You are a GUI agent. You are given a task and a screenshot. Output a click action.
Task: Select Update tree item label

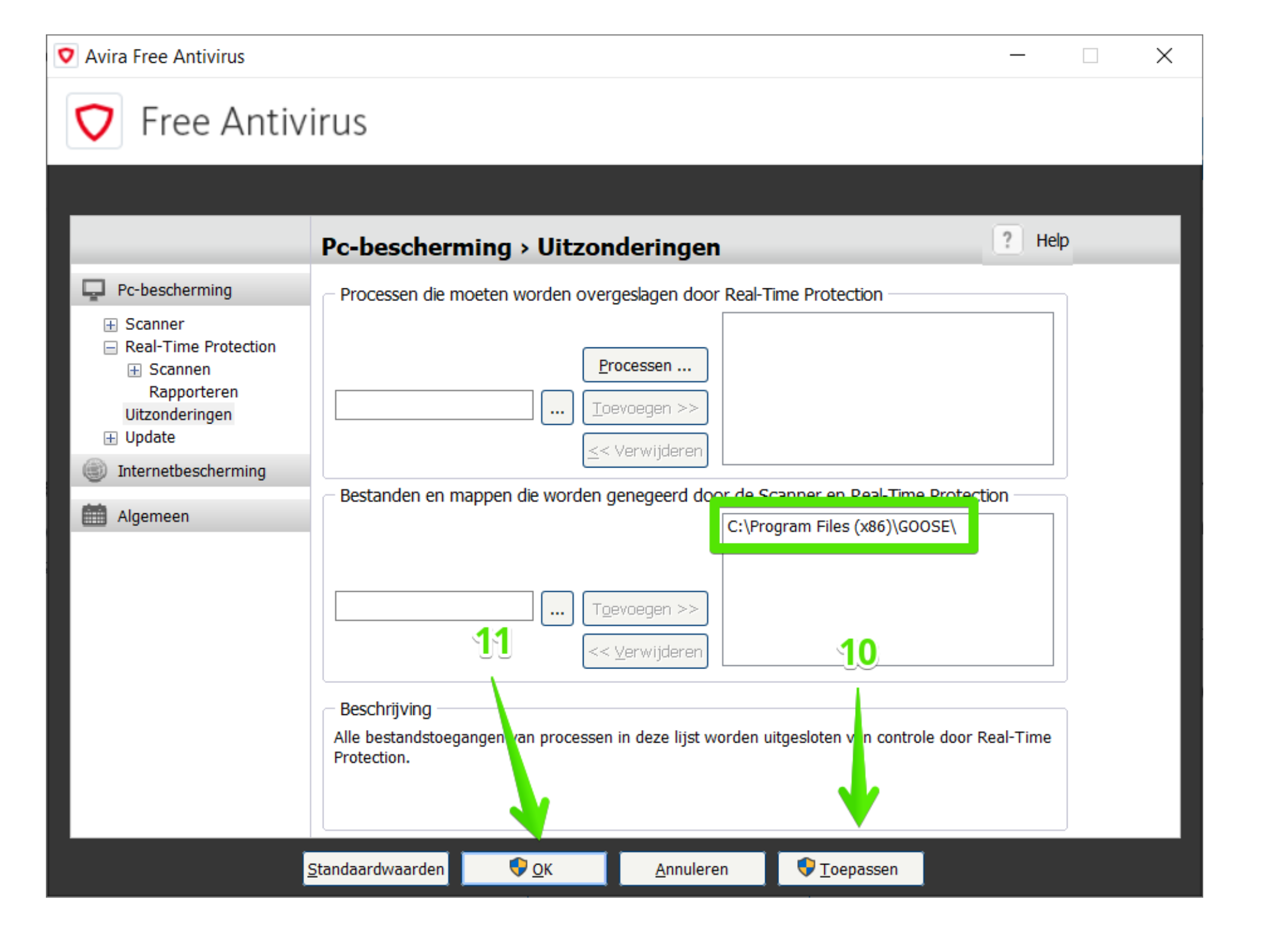150,437
